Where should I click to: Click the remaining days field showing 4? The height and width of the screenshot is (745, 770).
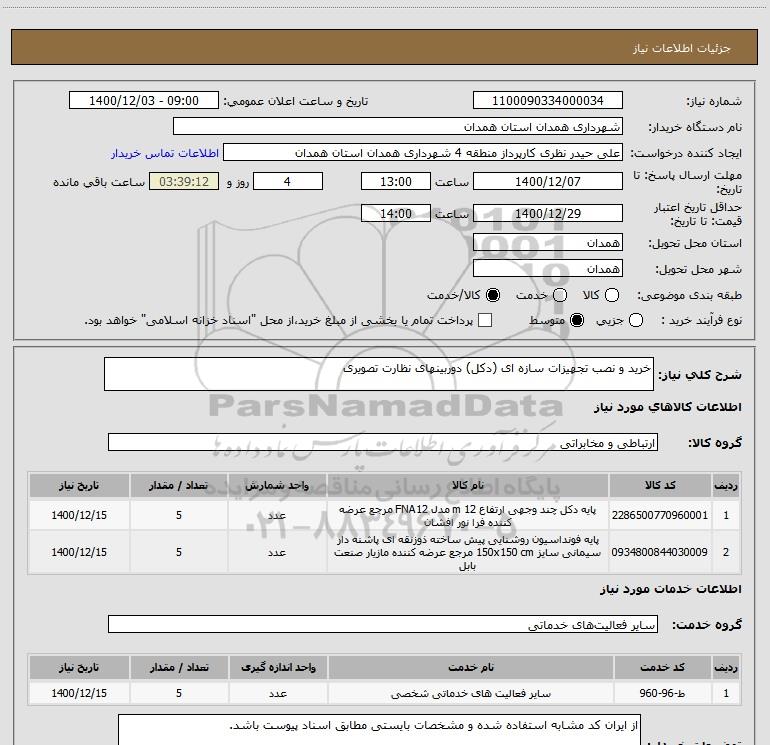(x=288, y=182)
